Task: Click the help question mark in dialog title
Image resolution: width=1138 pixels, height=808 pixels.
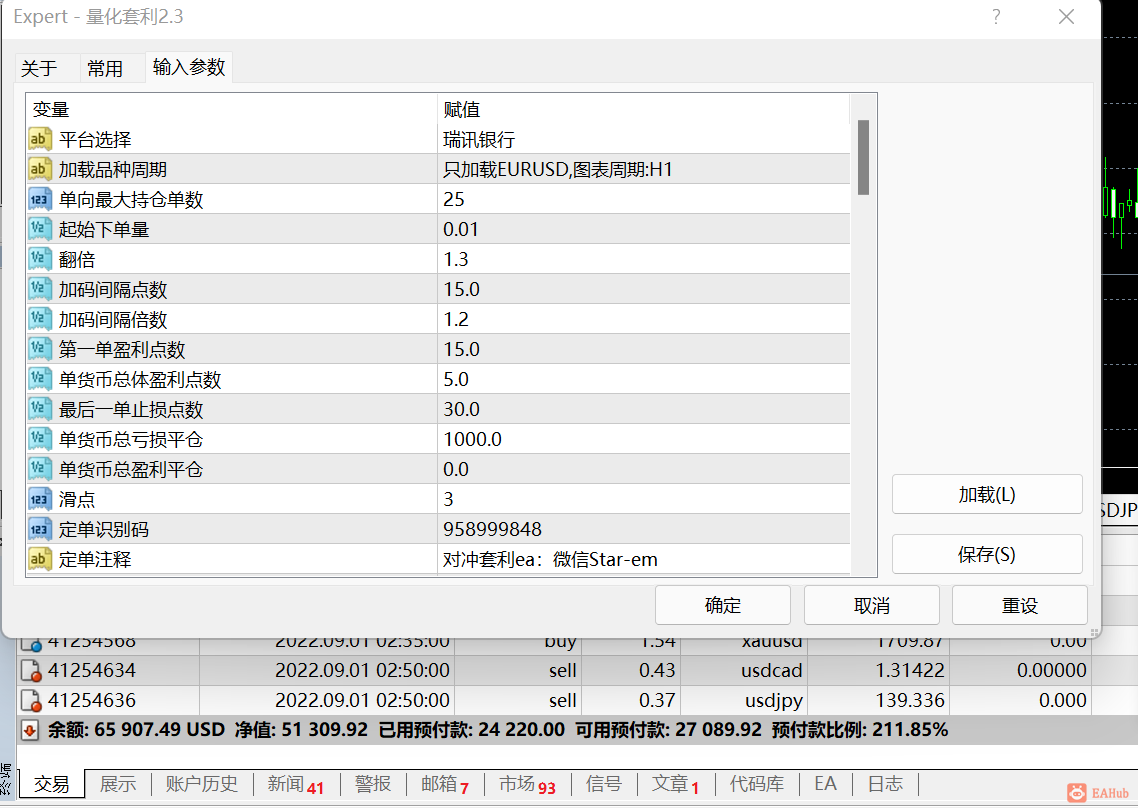Action: [996, 16]
